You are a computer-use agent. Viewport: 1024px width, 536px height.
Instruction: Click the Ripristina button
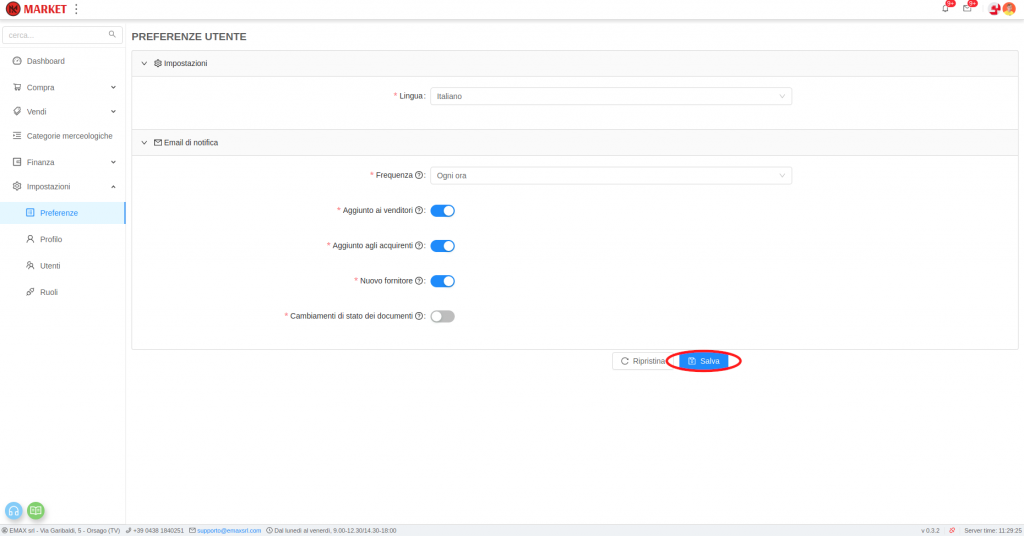click(642, 361)
